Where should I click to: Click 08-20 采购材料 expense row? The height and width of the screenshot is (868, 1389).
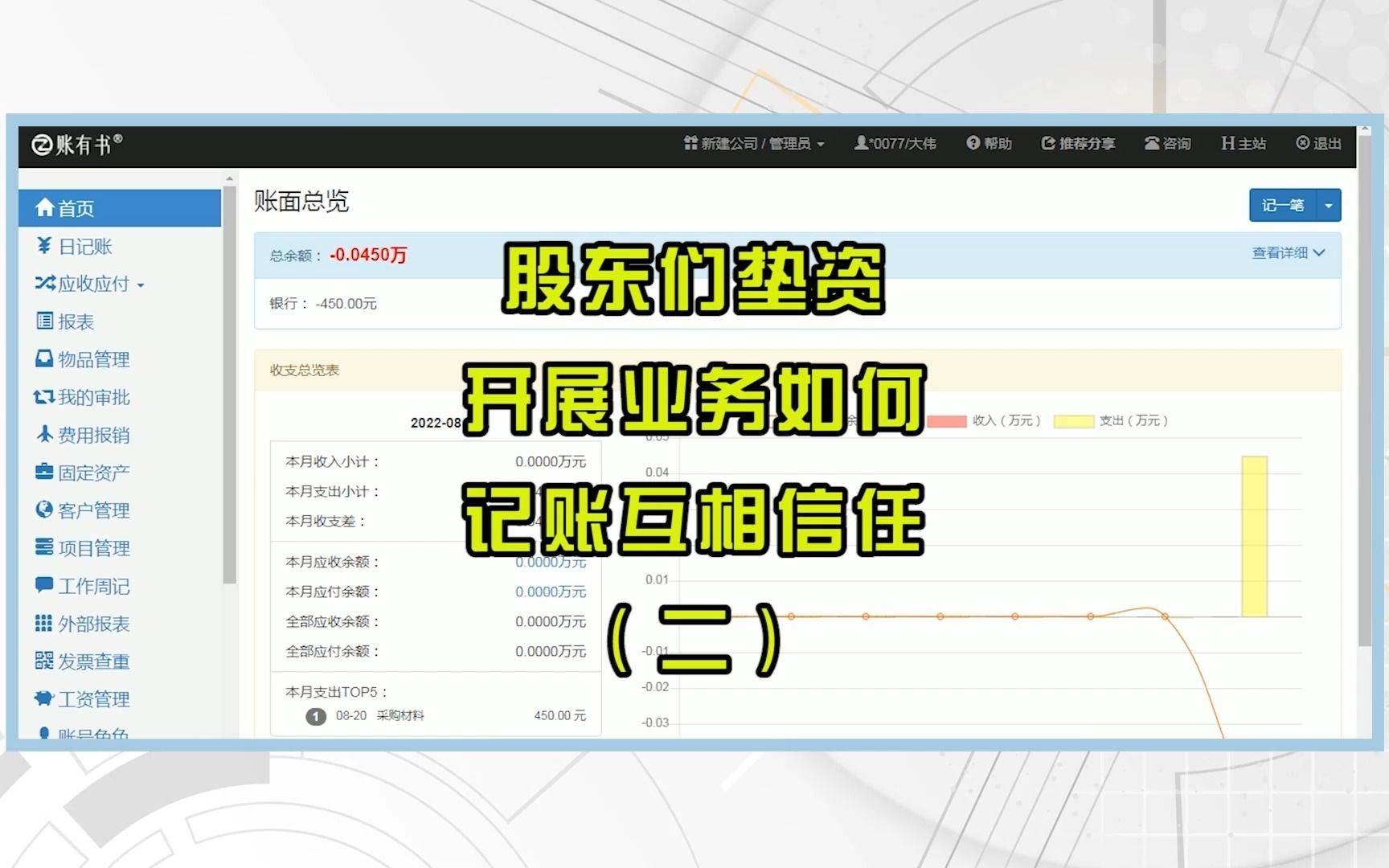coord(436,716)
